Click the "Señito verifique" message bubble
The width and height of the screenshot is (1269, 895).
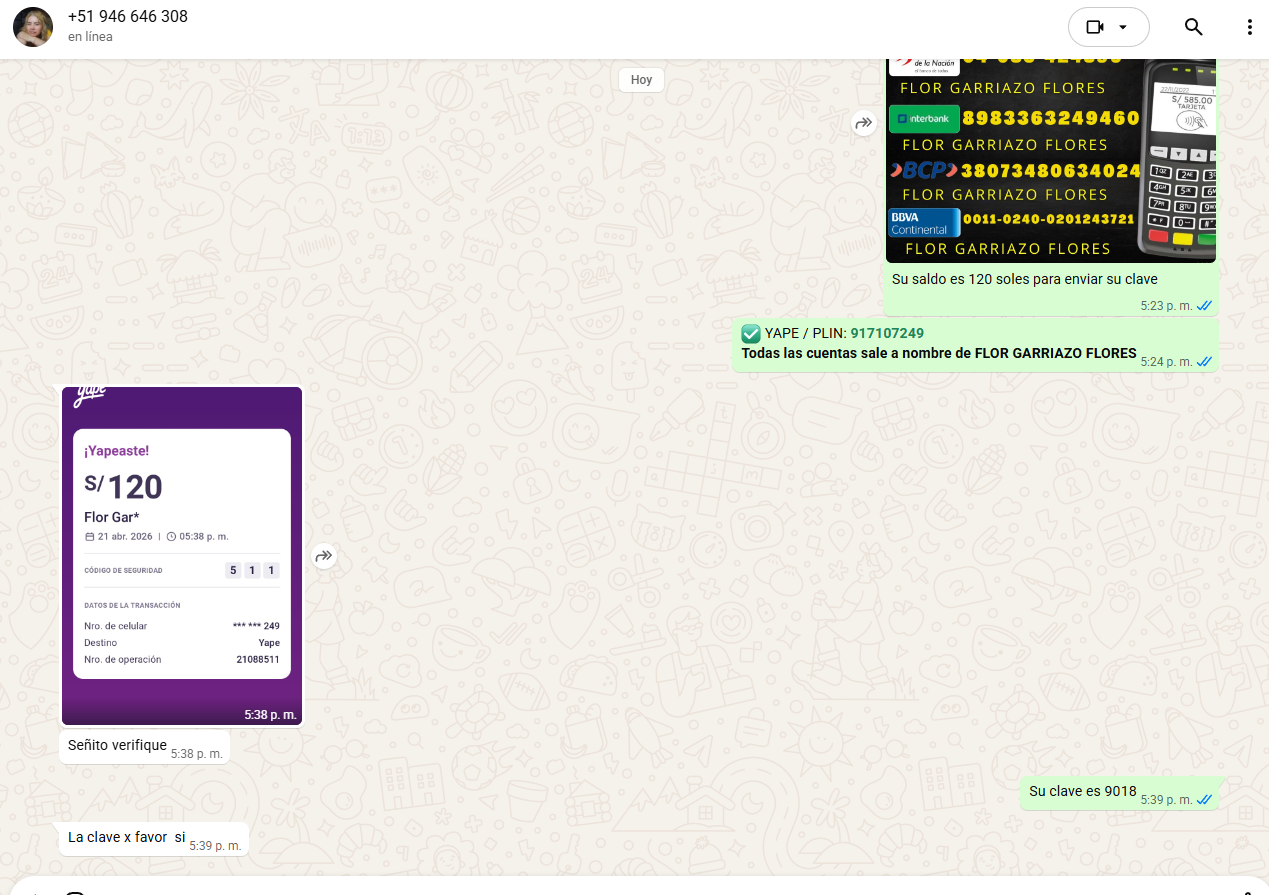(117, 745)
